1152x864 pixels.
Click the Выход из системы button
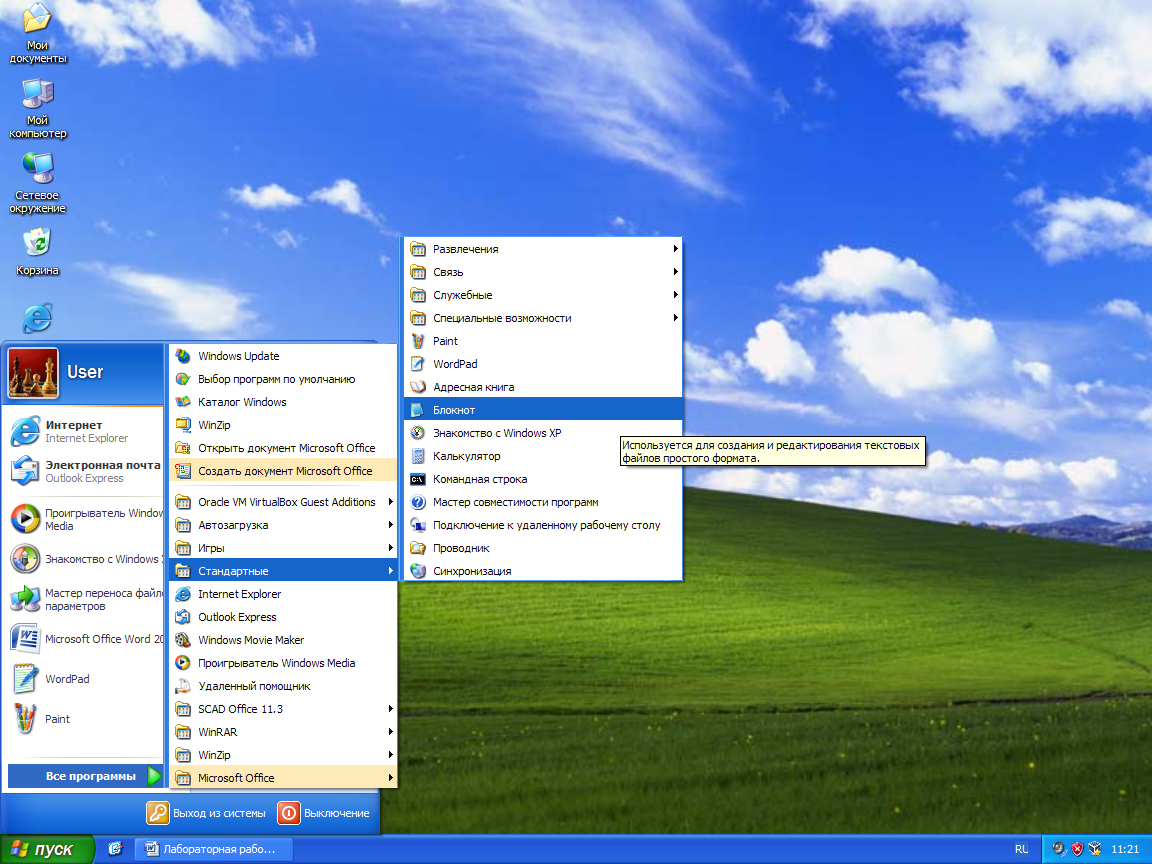tap(207, 813)
